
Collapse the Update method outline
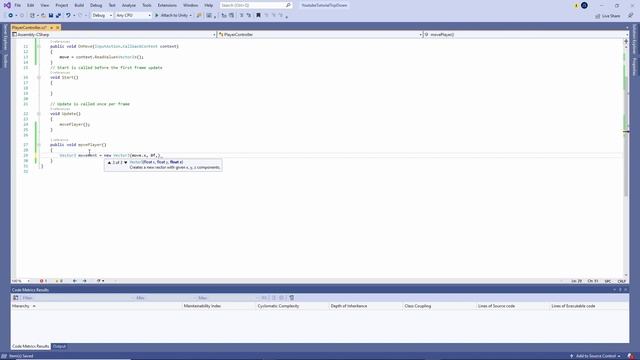click(x=39, y=114)
